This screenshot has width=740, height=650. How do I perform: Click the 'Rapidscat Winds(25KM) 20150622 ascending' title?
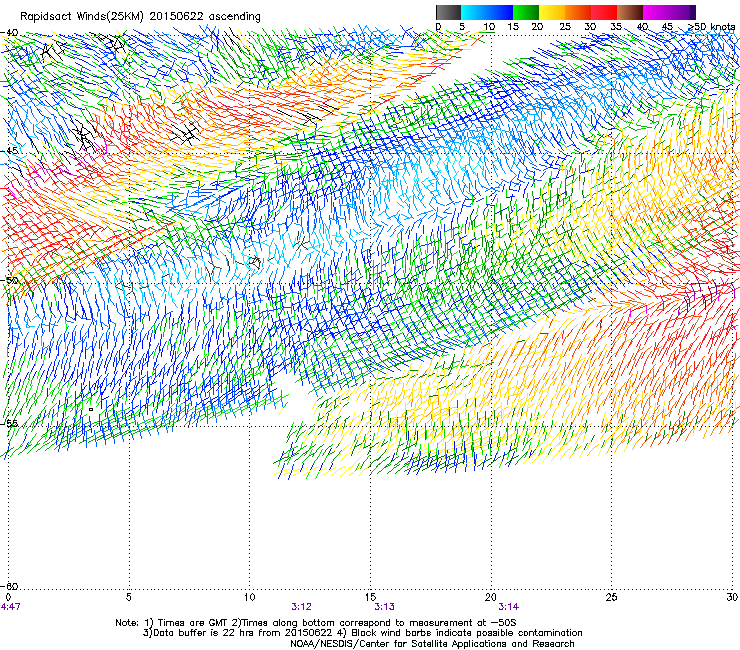point(140,16)
